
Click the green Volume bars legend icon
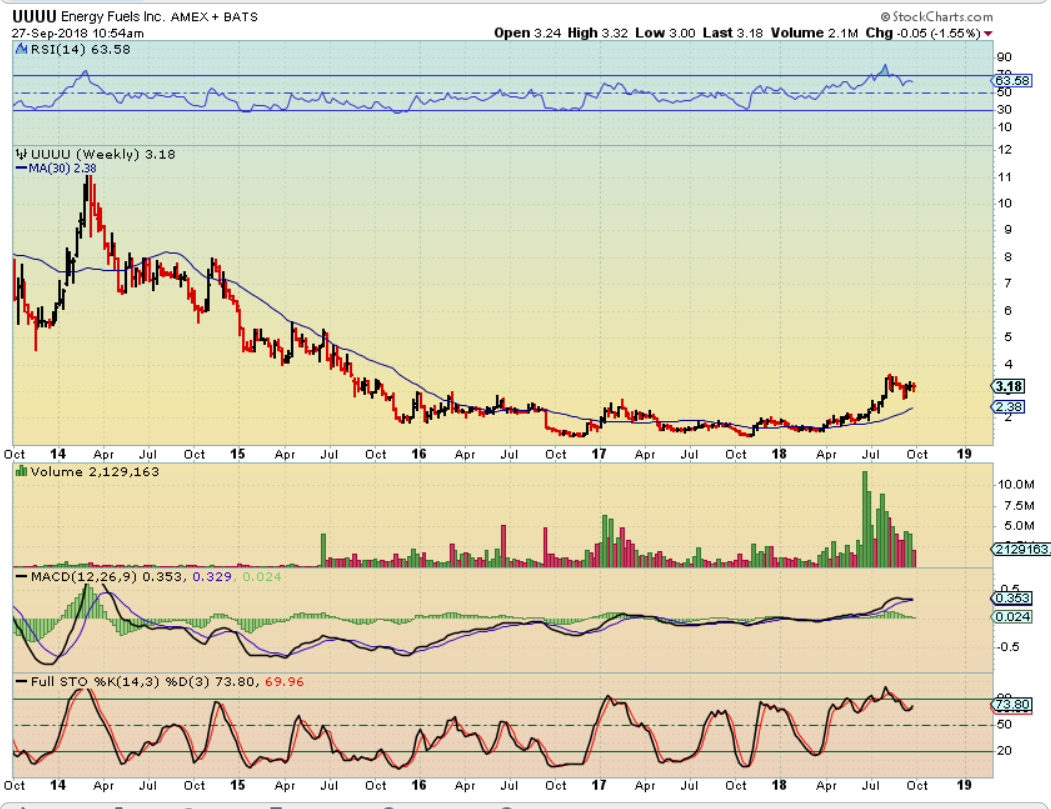click(x=21, y=471)
